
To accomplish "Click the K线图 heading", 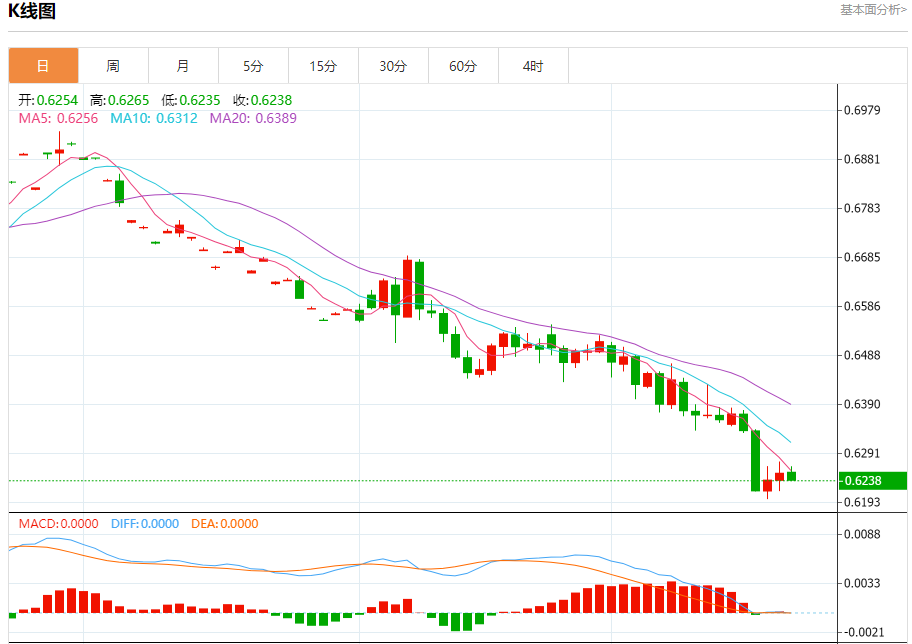I will [32, 11].
